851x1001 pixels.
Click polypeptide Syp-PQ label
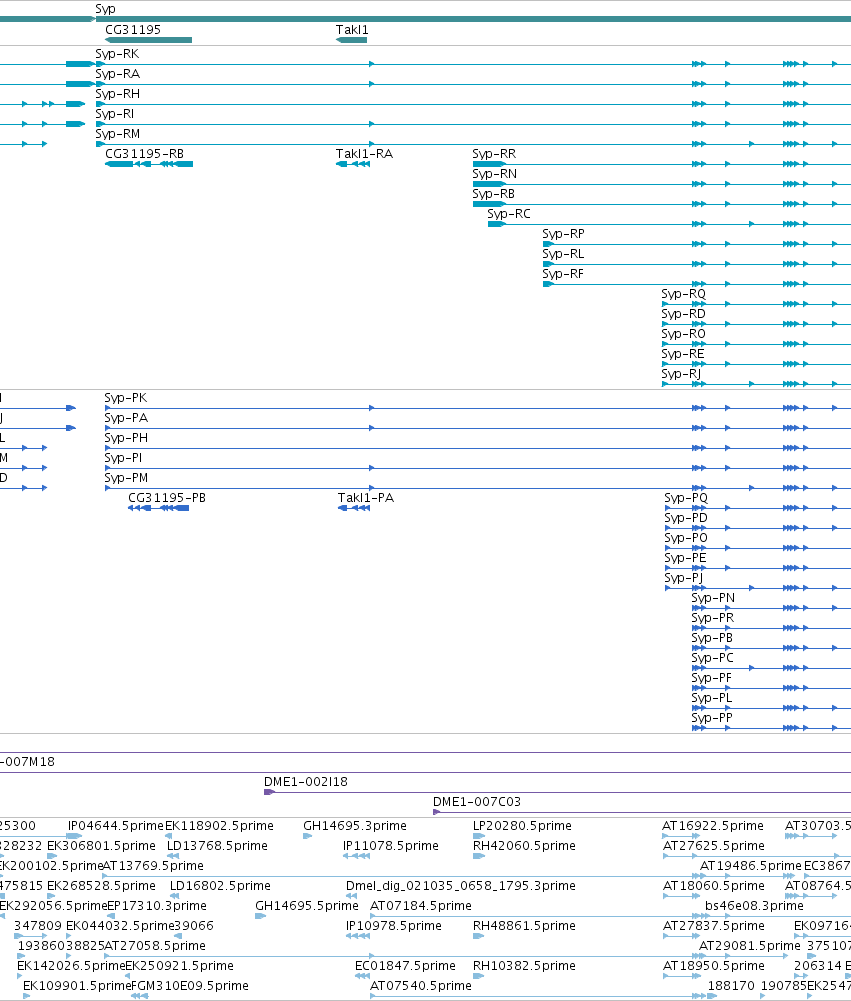(686, 497)
